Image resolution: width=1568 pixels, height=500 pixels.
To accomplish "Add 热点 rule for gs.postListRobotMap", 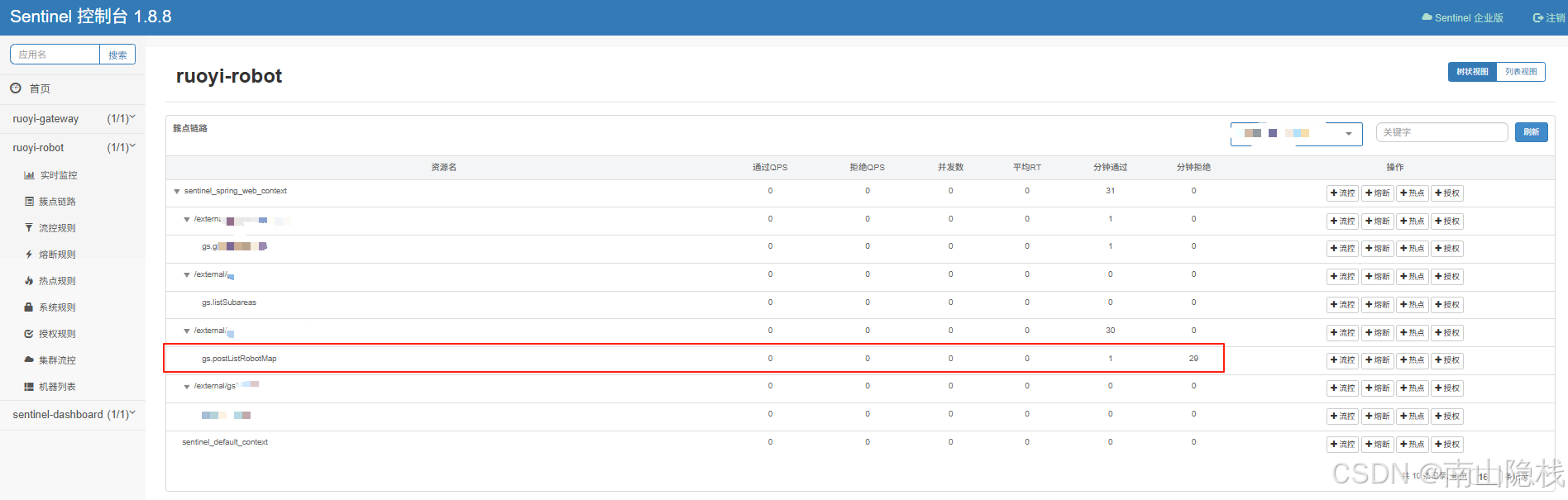I will pyautogui.click(x=1413, y=360).
